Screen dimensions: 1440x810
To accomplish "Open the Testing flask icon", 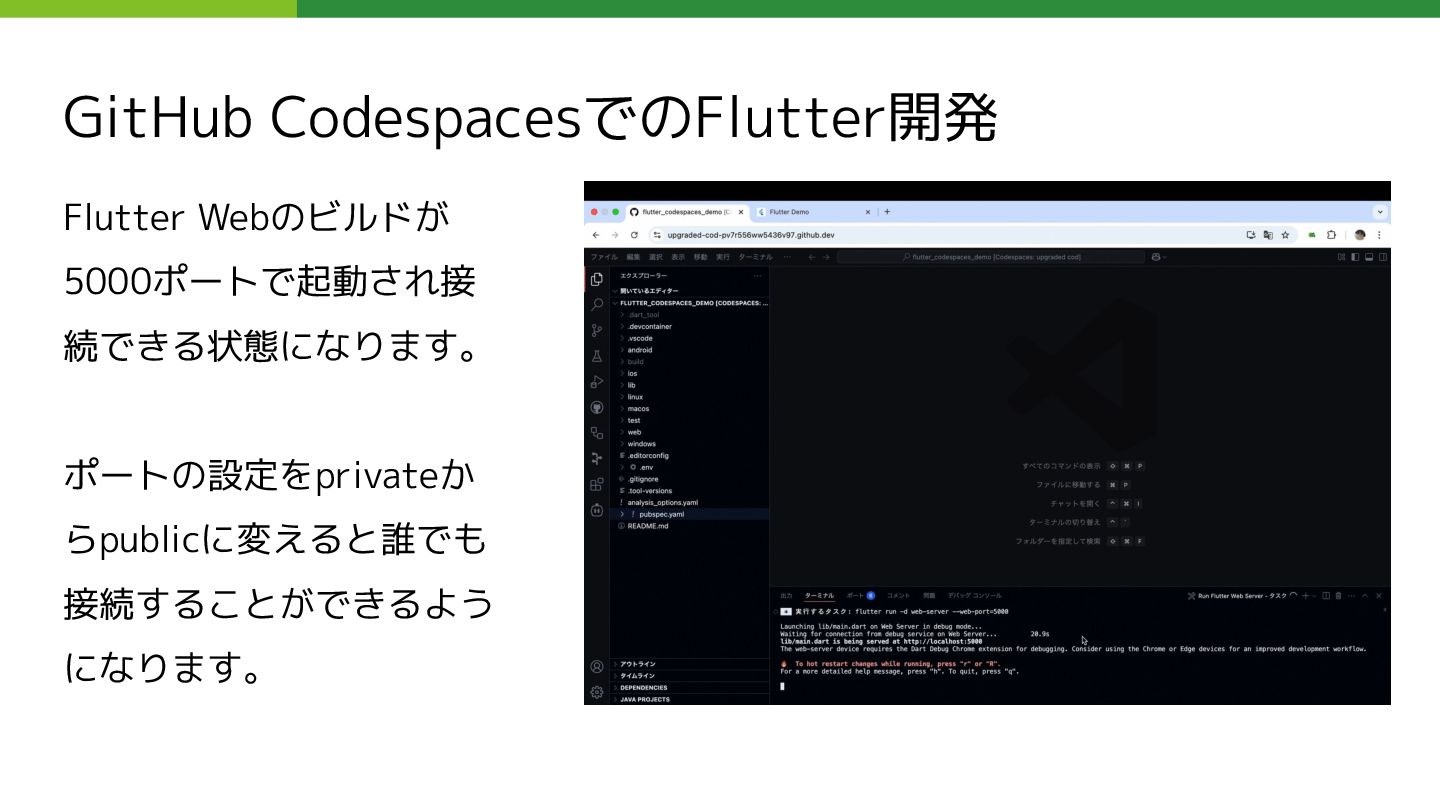I will [597, 356].
